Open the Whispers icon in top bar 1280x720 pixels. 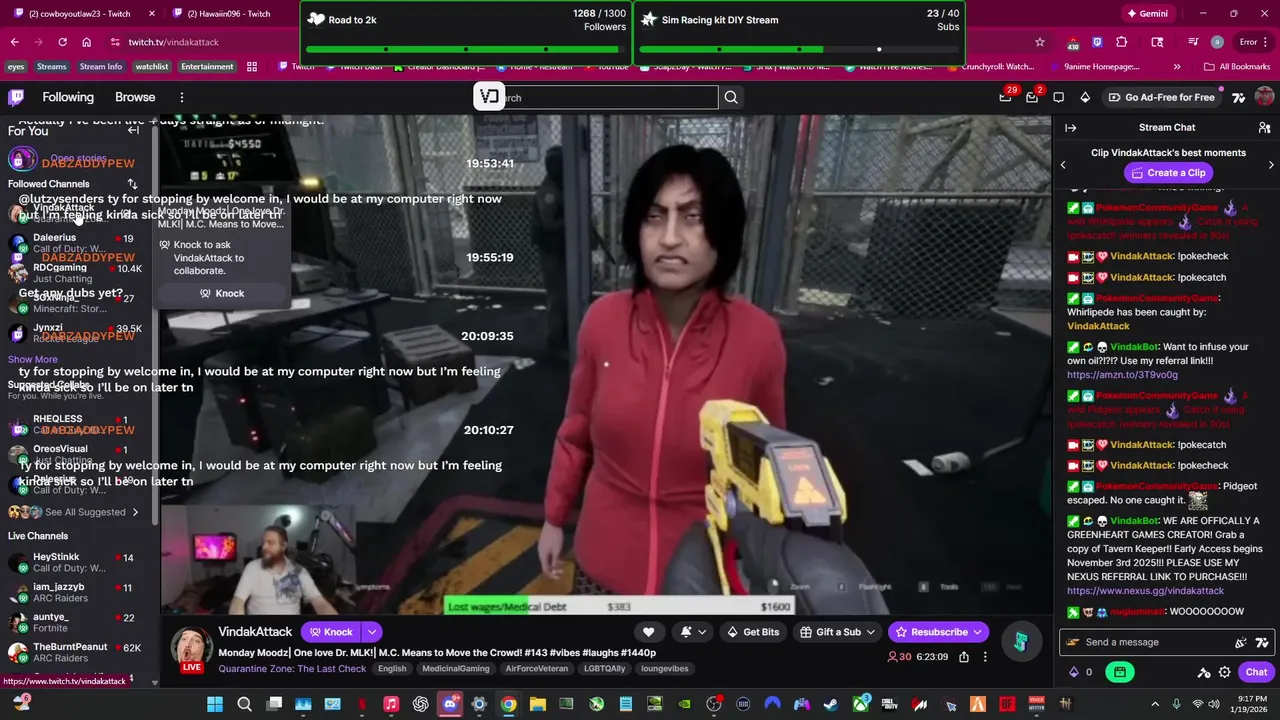1059,97
